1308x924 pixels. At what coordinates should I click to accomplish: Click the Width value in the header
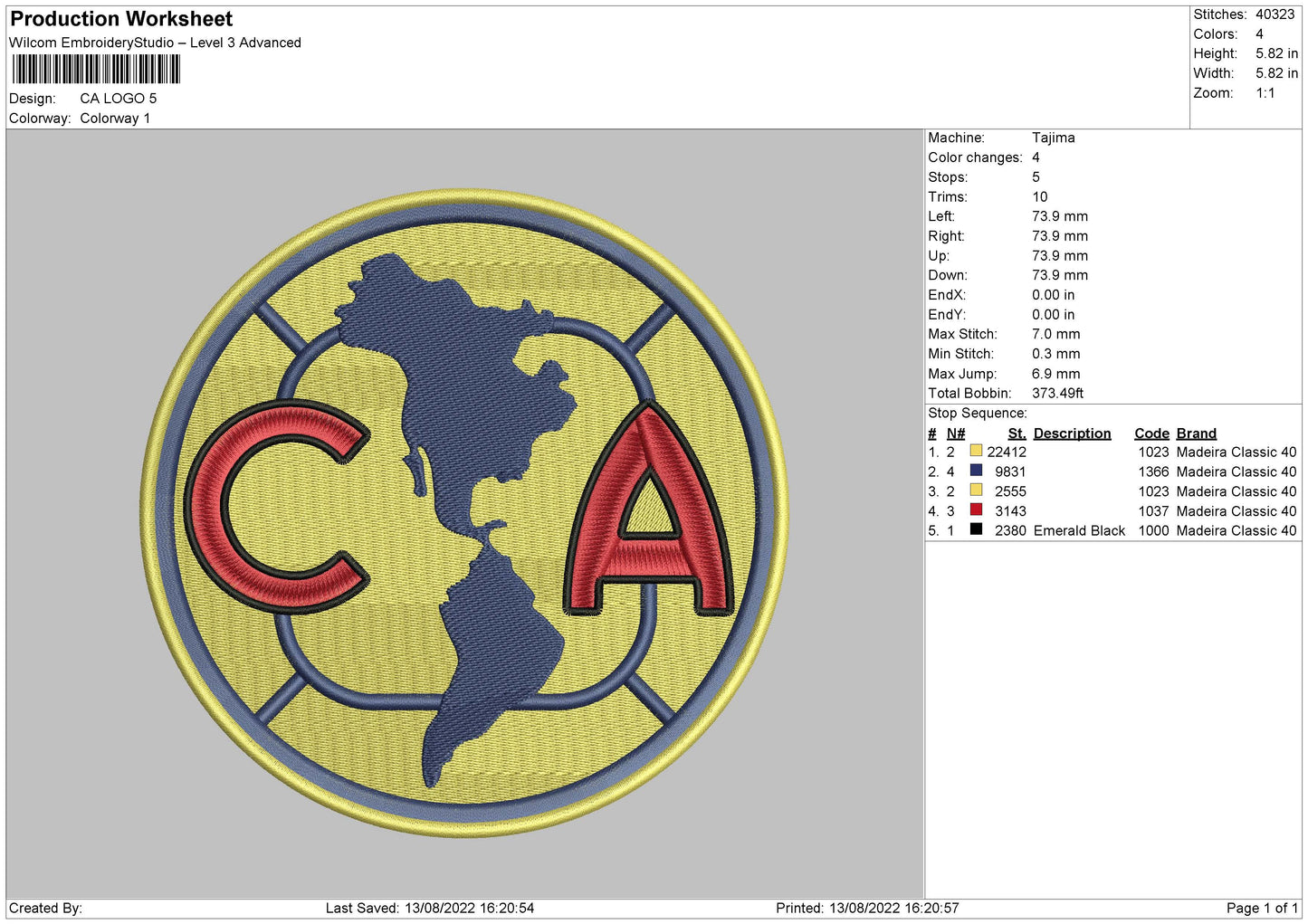(1276, 73)
